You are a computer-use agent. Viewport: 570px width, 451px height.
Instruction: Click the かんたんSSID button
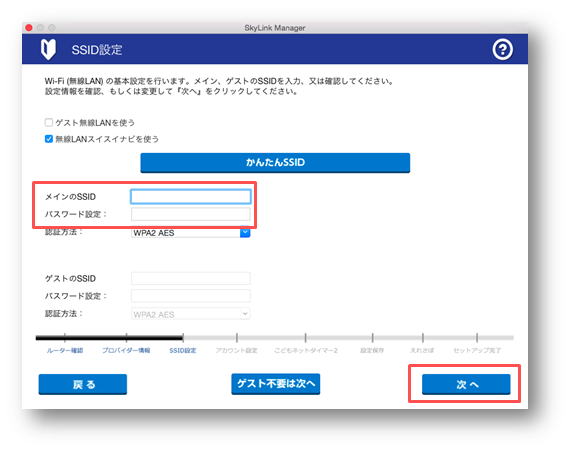click(x=275, y=162)
